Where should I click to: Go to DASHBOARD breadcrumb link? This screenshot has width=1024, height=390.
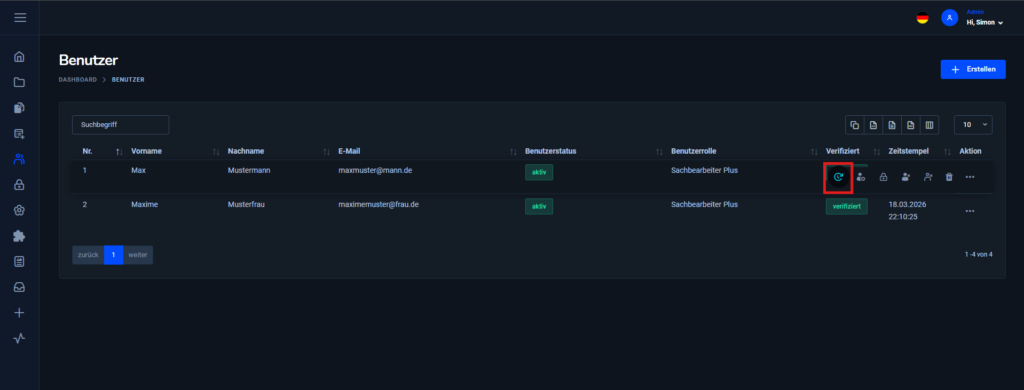(x=78, y=80)
